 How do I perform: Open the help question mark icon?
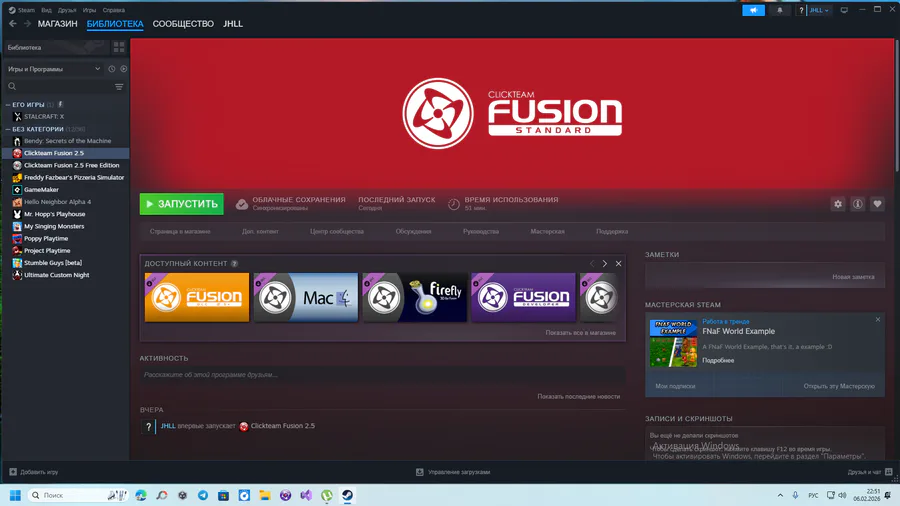(801, 10)
